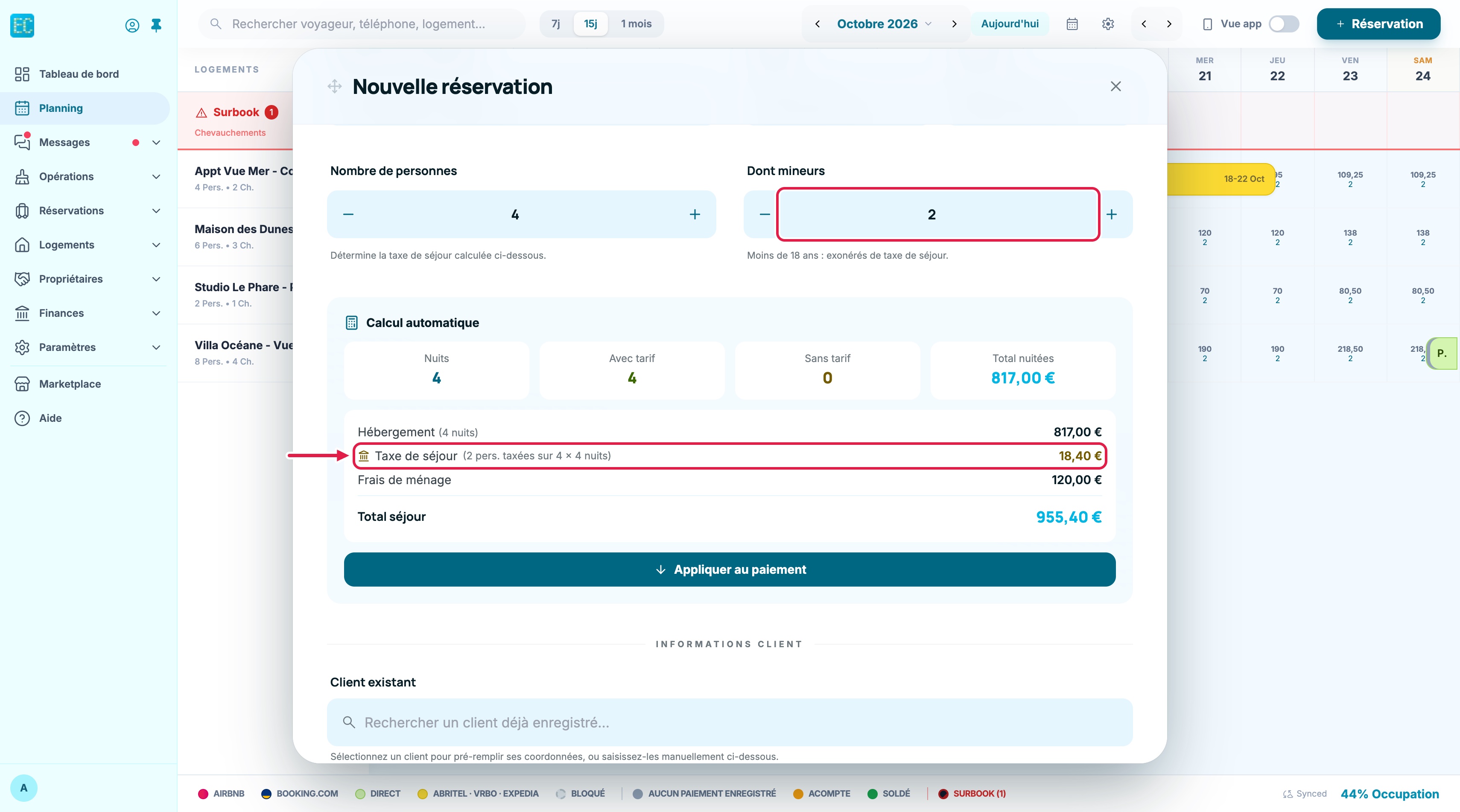Click the Réservations luggage icon
1460x812 pixels.
tap(22, 211)
